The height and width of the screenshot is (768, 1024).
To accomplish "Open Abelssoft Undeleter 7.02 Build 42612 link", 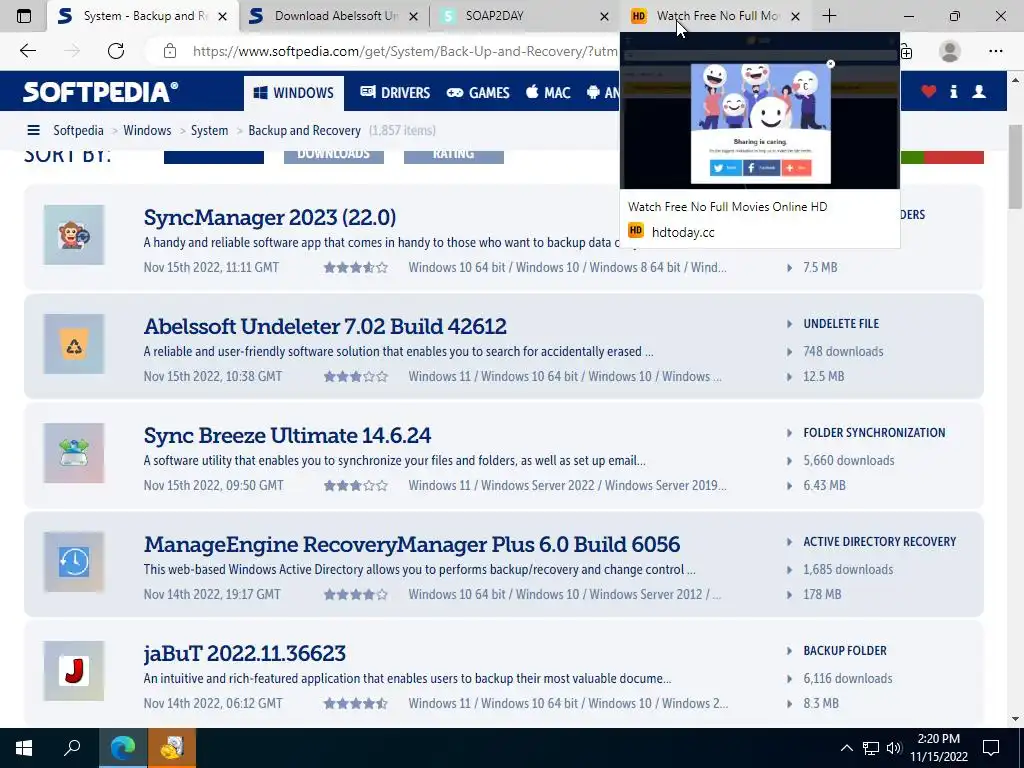I will pos(325,327).
